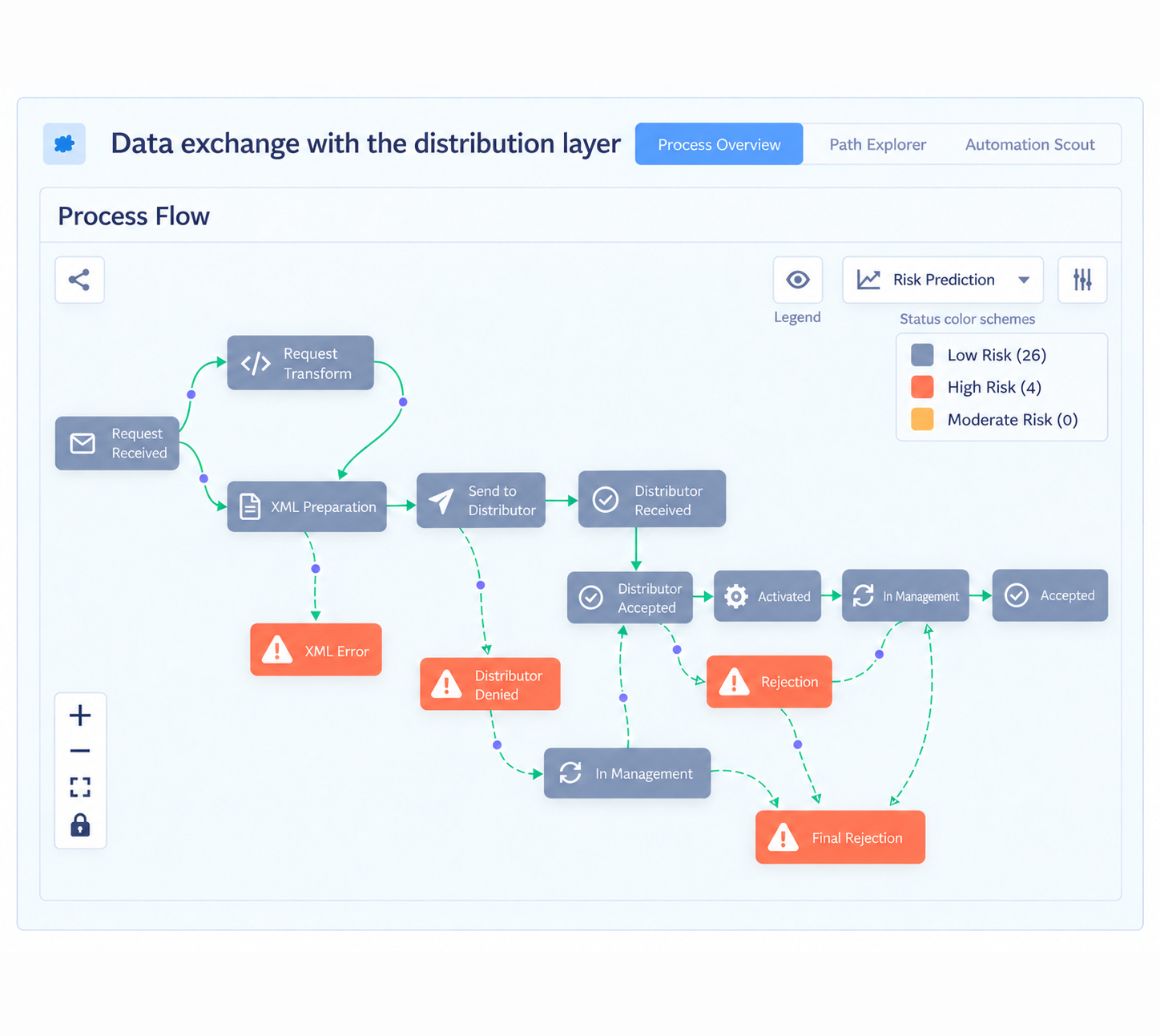1160x1036 pixels.
Task: Select the Rejection node
Action: [x=769, y=682]
